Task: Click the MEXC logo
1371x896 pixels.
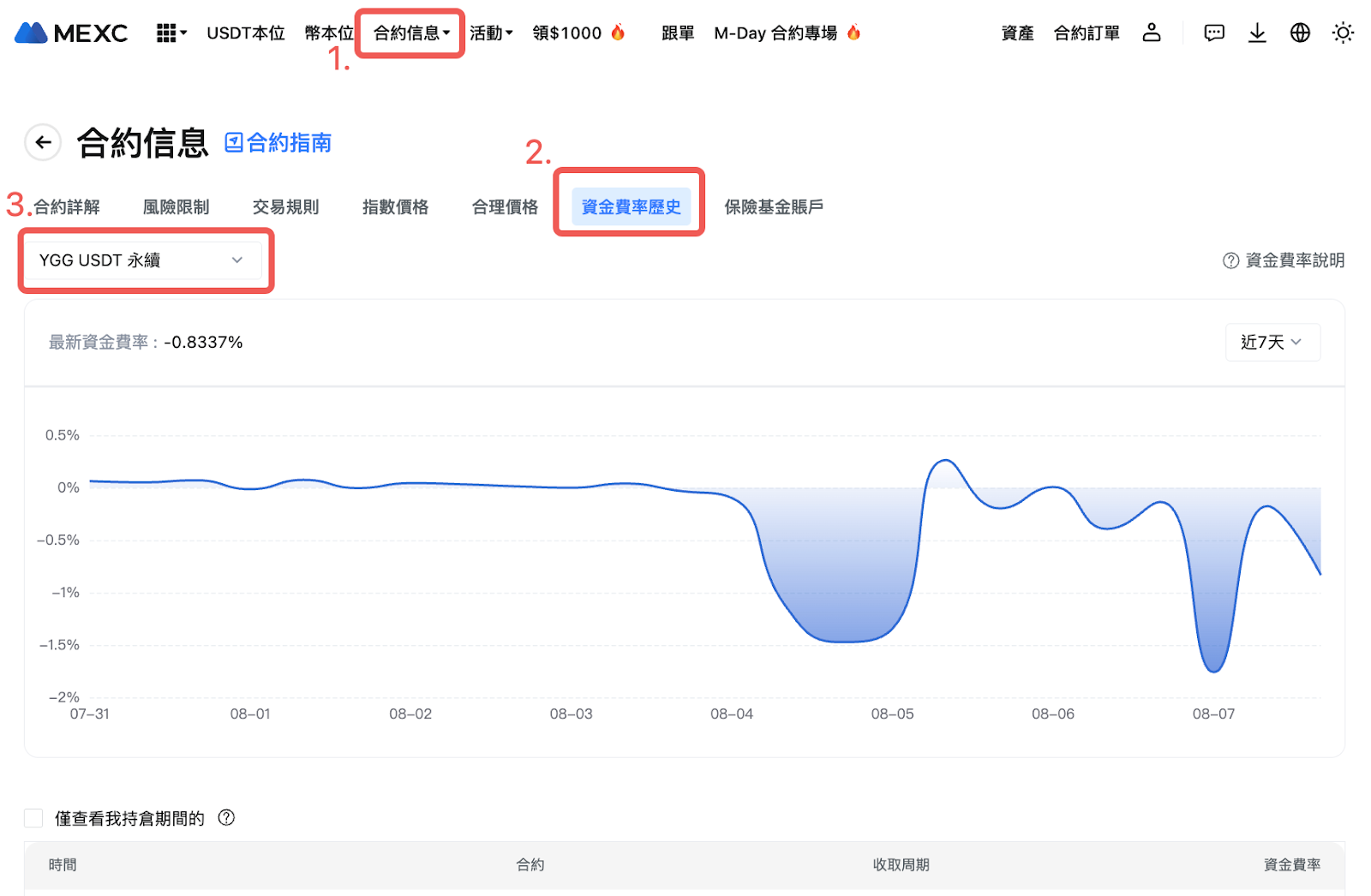Action: 69,33
